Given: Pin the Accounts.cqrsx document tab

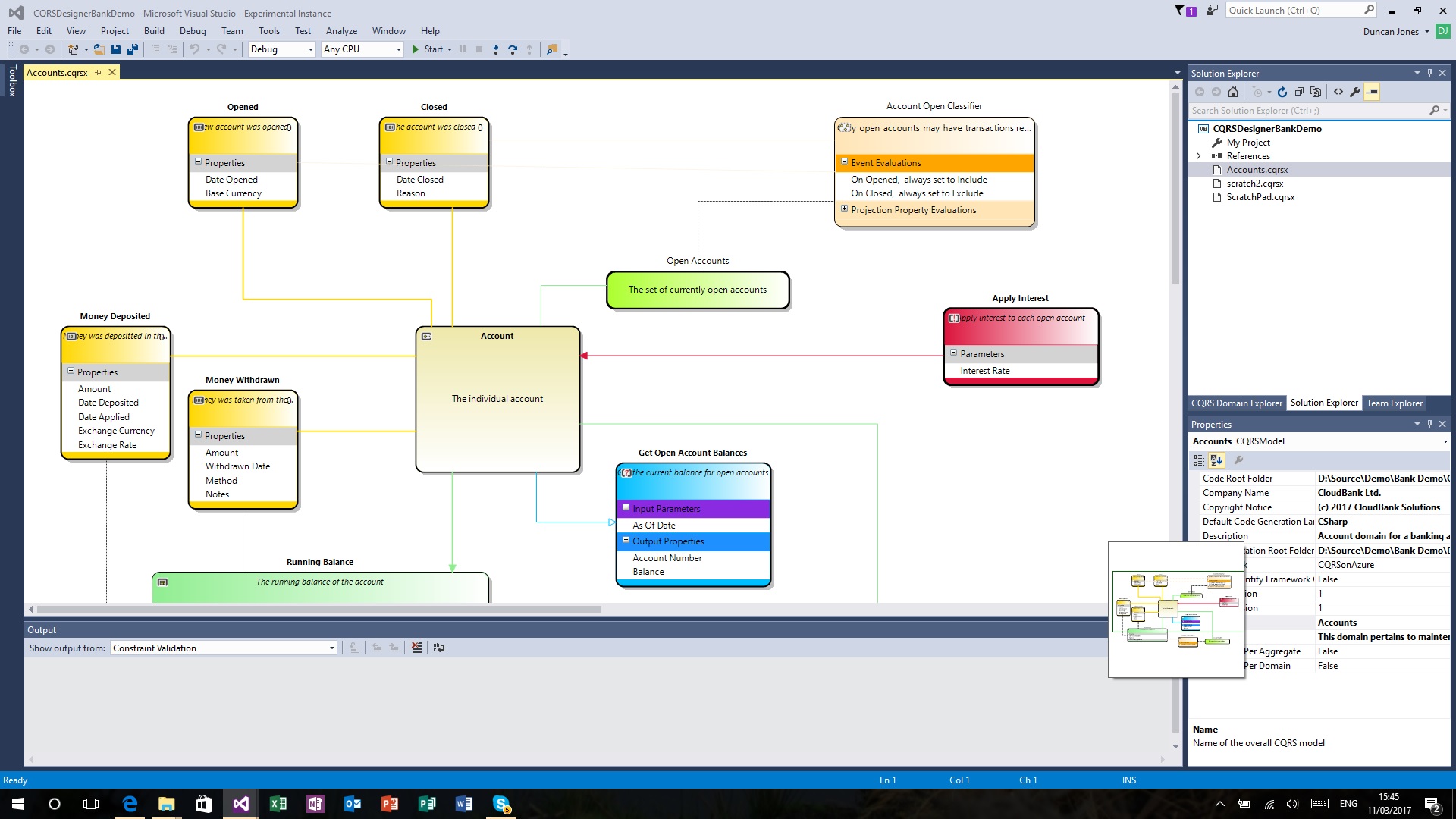Looking at the screenshot, I should pyautogui.click(x=99, y=73).
